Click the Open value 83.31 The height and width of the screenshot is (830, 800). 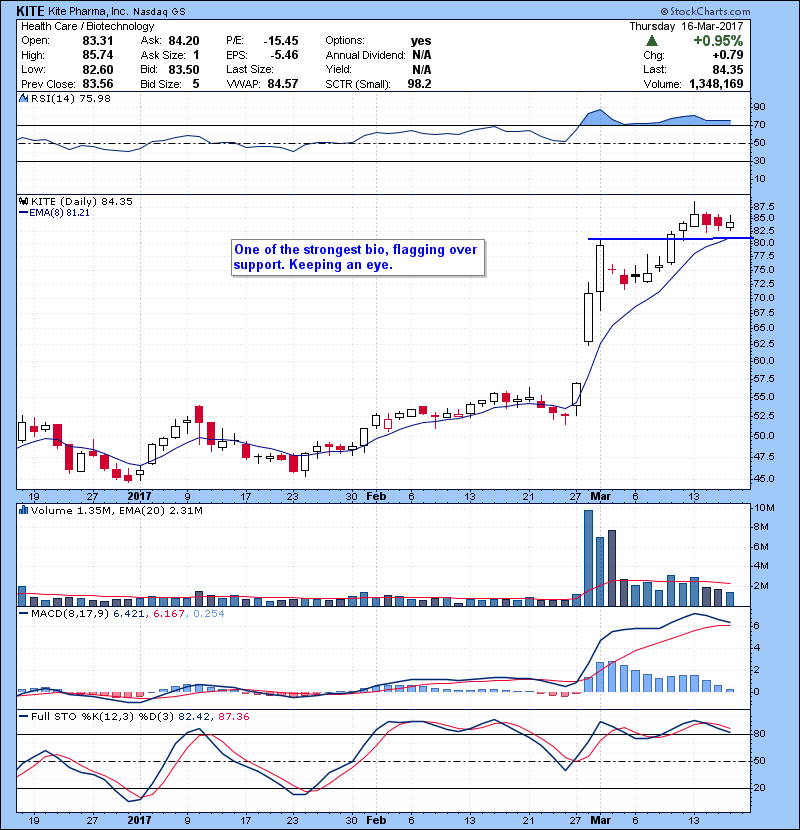click(97, 41)
